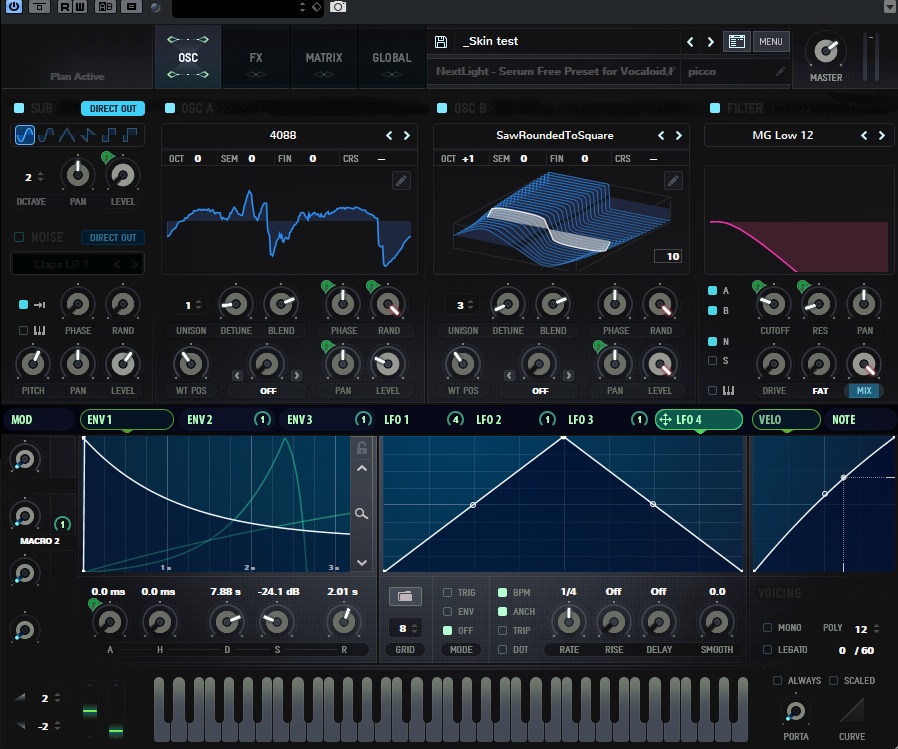Open the preset browser icon next to MENU
This screenshot has width=898, height=749.
pos(737,41)
